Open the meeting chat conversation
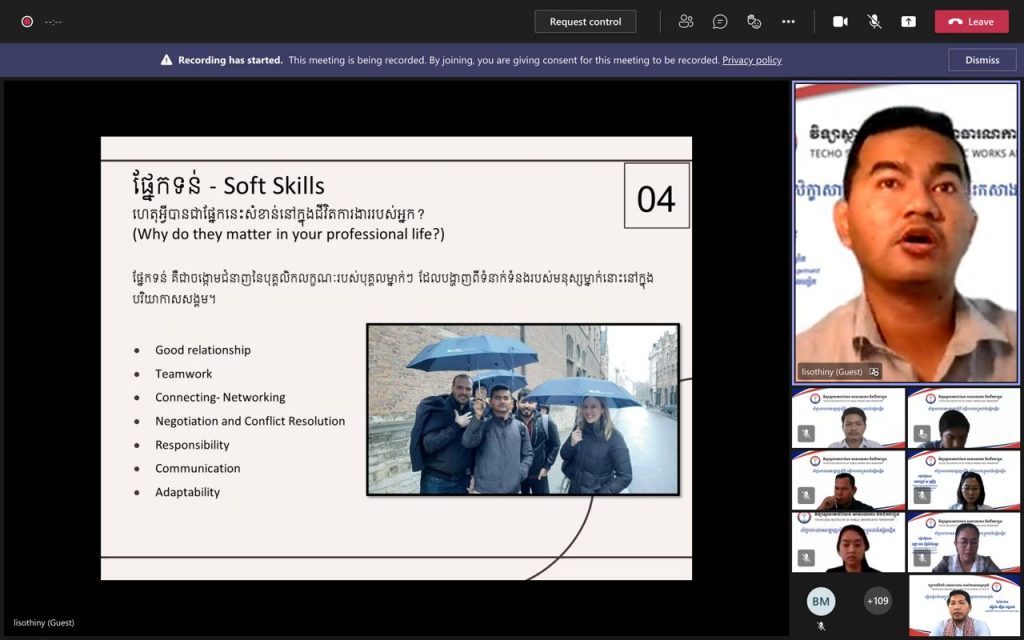The height and width of the screenshot is (640, 1024). 720,21
